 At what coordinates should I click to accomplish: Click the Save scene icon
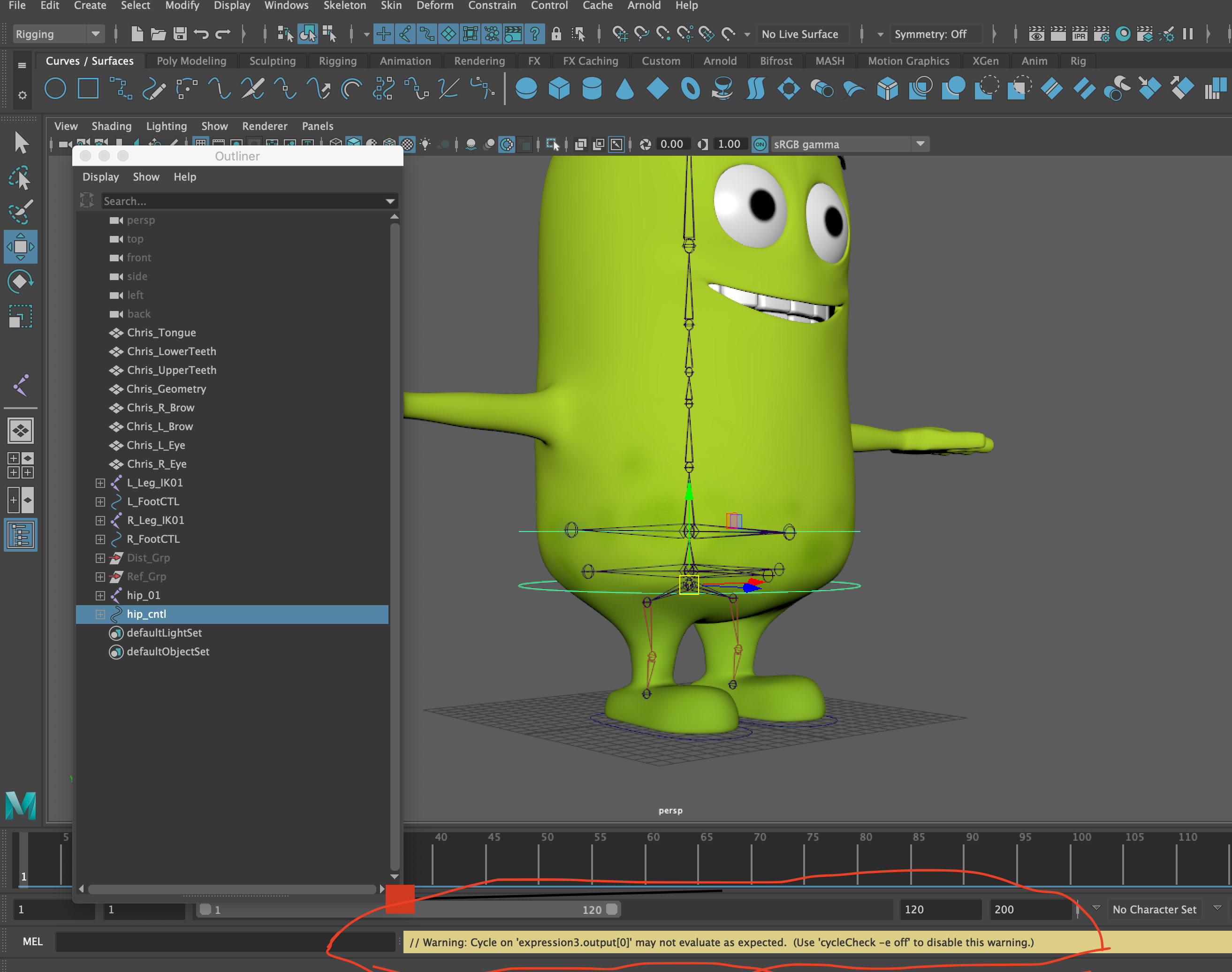click(180, 34)
